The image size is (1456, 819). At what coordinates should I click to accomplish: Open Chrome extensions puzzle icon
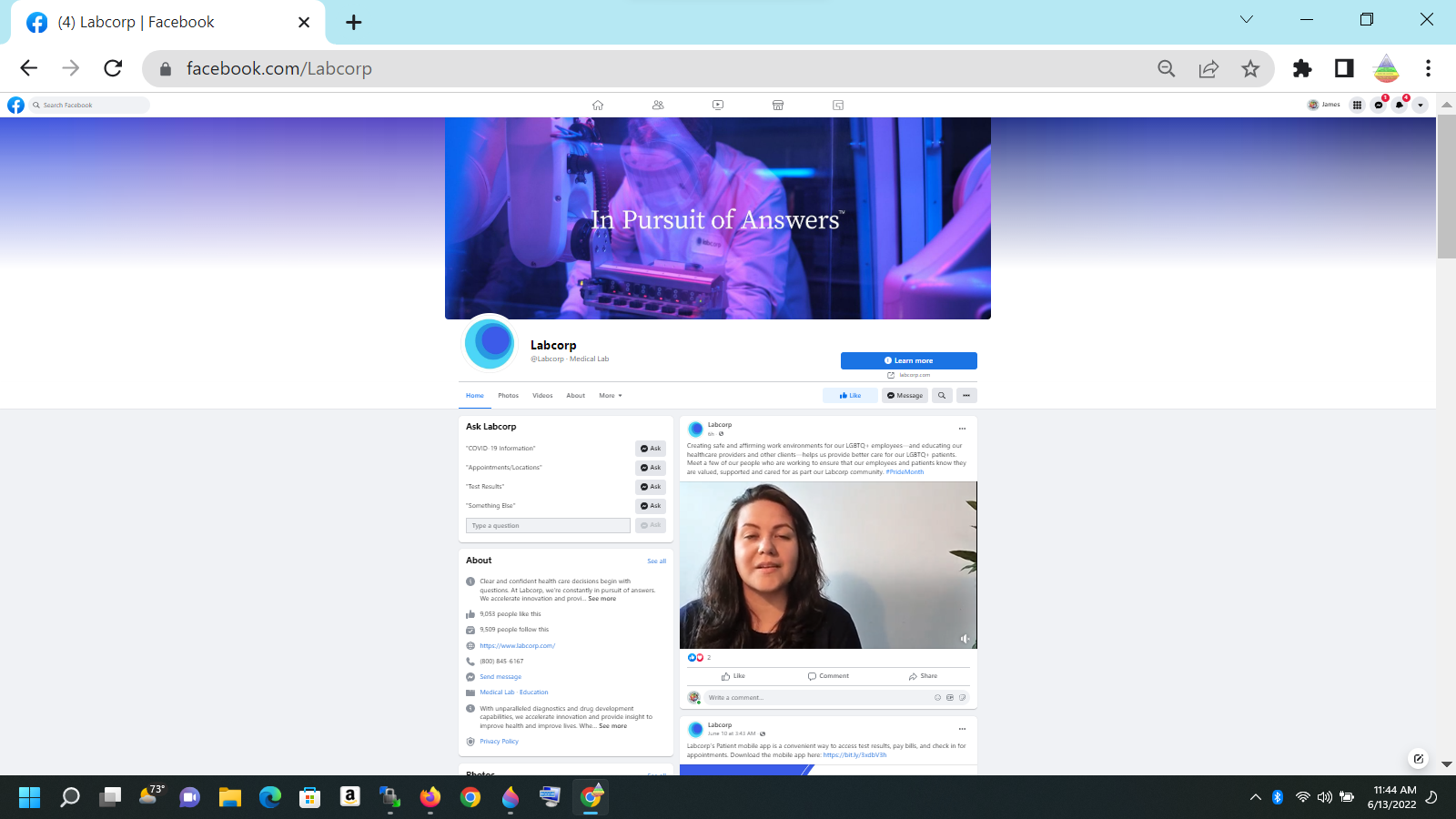(1302, 68)
